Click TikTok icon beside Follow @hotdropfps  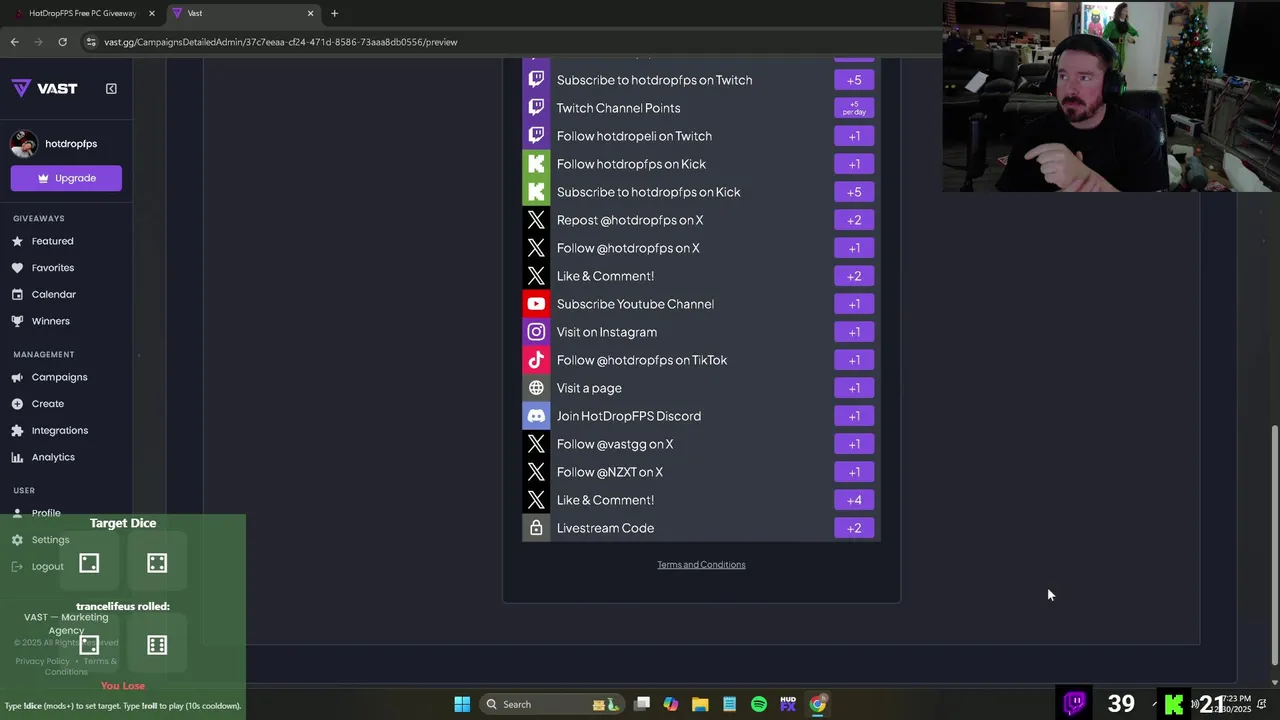[x=536, y=360]
